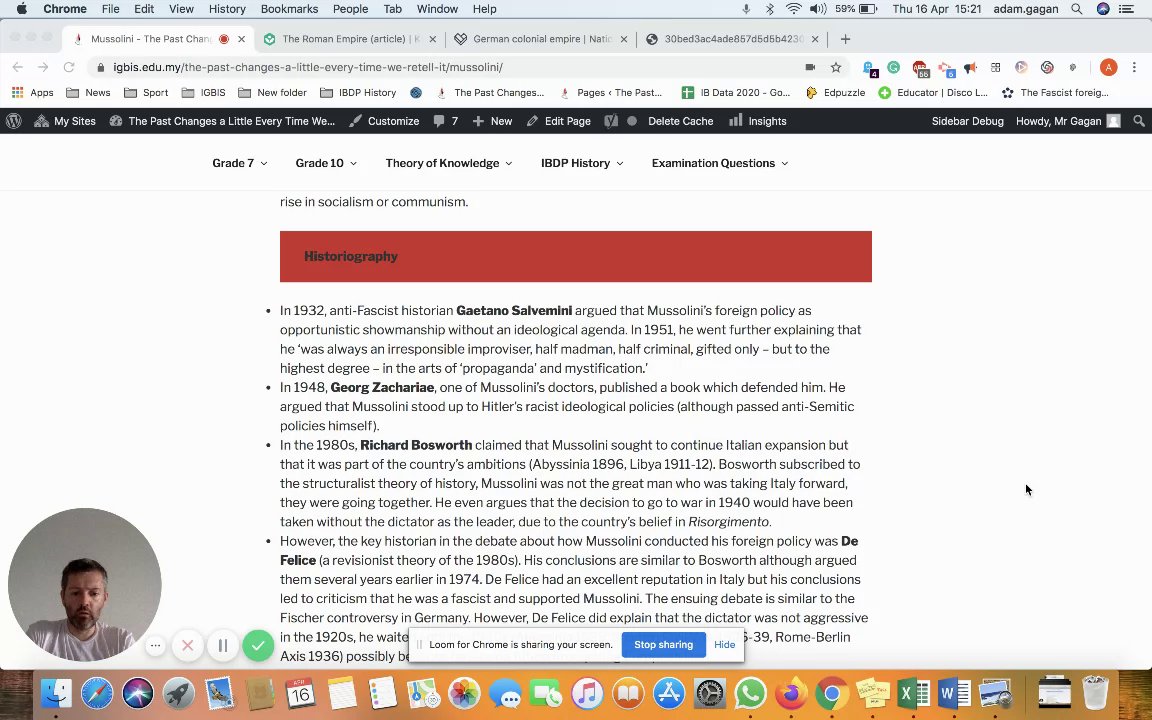Open the Howdy, Mr Gagan account menu
Image resolution: width=1152 pixels, height=720 pixels.
coord(1068,121)
